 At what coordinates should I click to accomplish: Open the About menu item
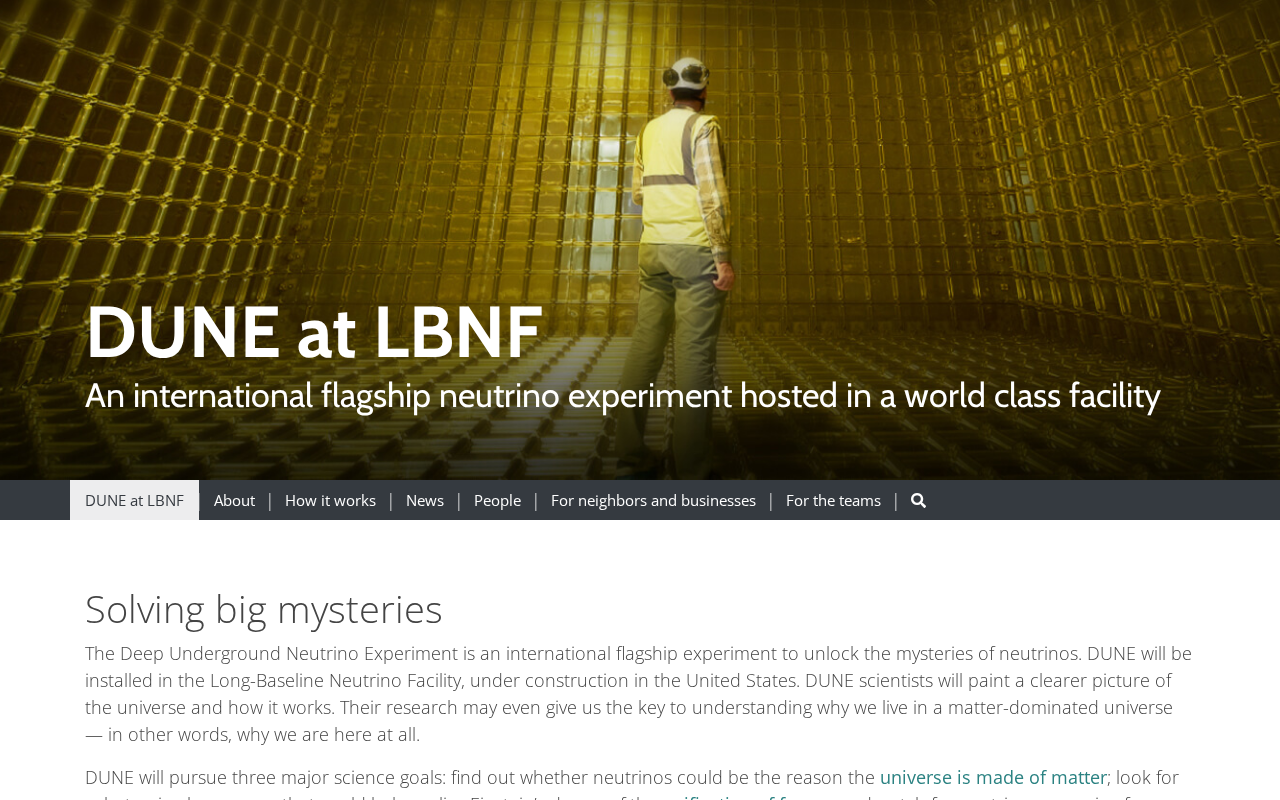[234, 500]
